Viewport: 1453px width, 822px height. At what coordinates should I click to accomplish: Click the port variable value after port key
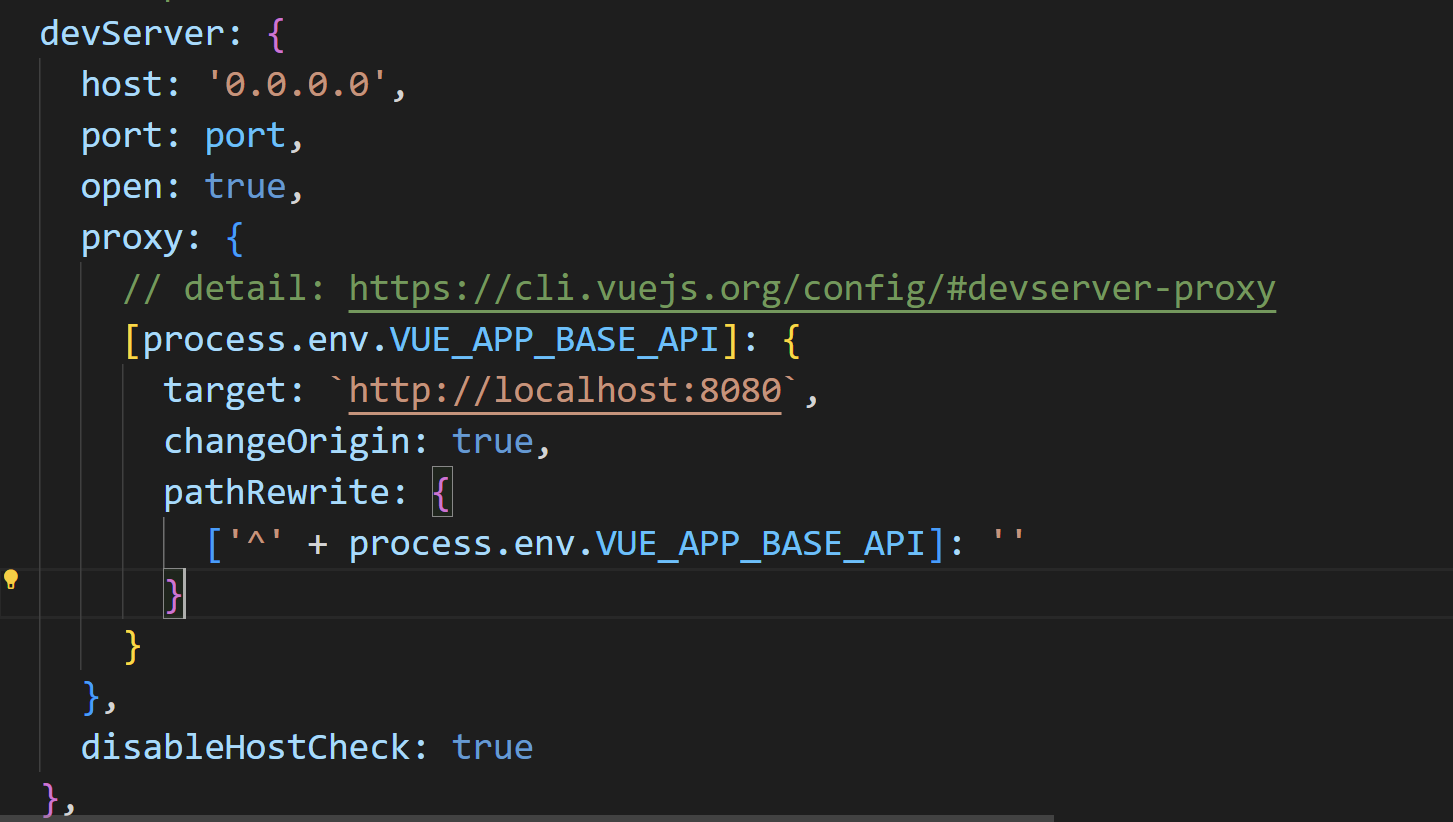pos(245,136)
